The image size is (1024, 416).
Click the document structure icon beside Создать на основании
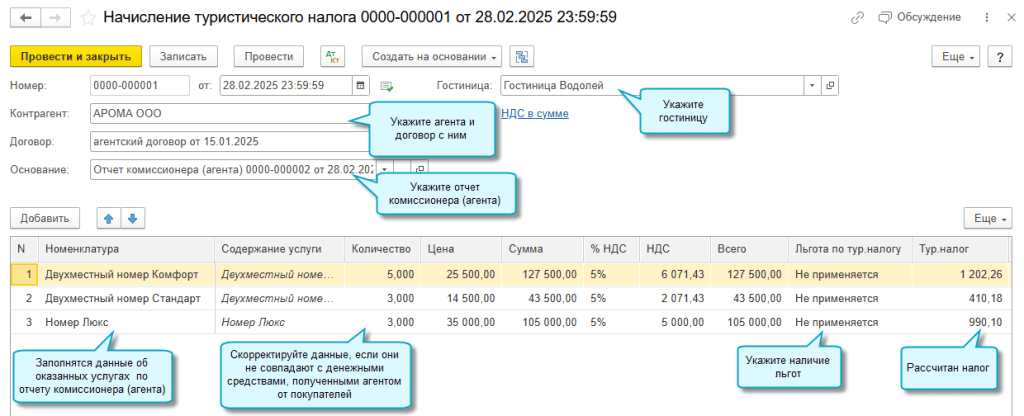tap(522, 57)
